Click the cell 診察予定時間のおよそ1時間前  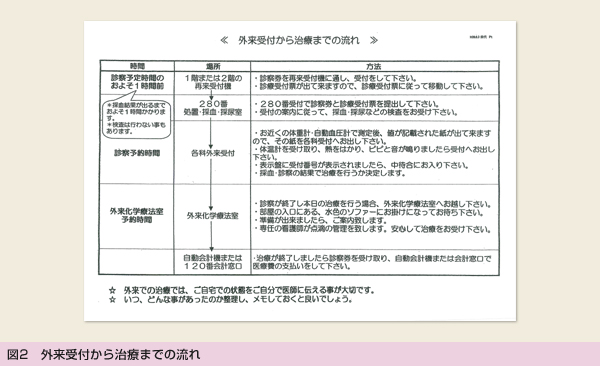tap(137, 82)
